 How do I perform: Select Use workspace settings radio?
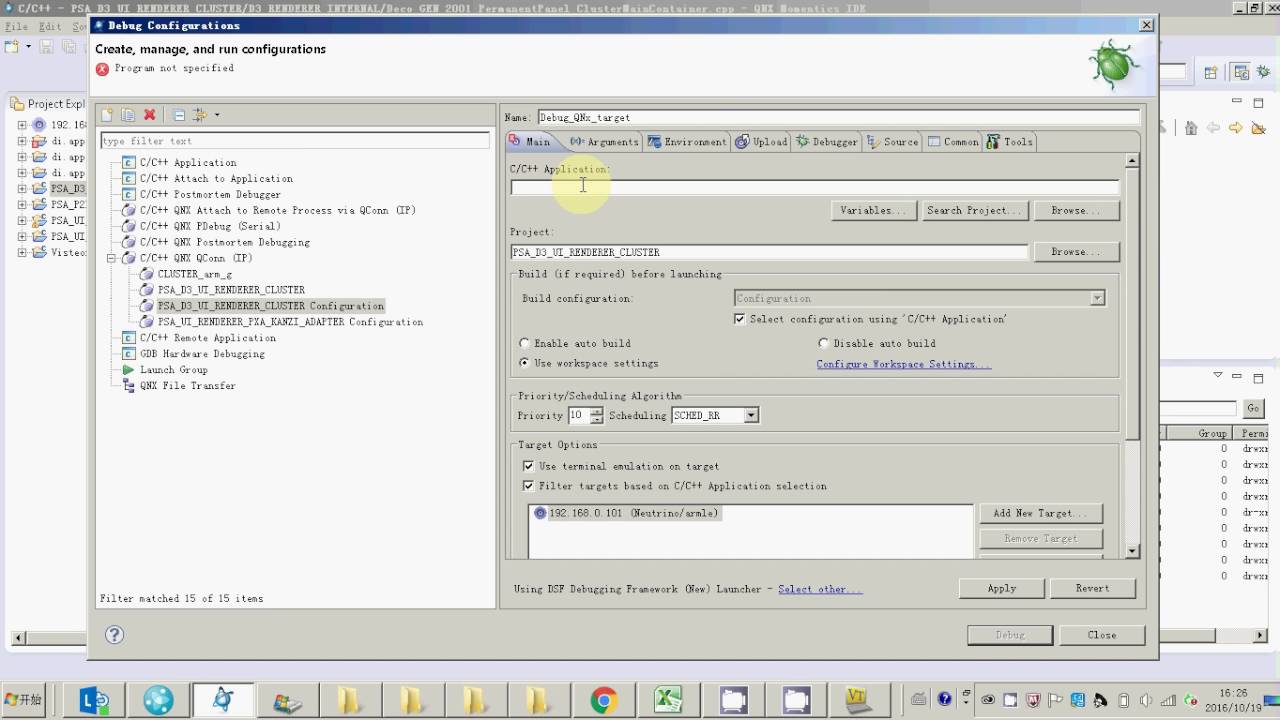[524, 363]
